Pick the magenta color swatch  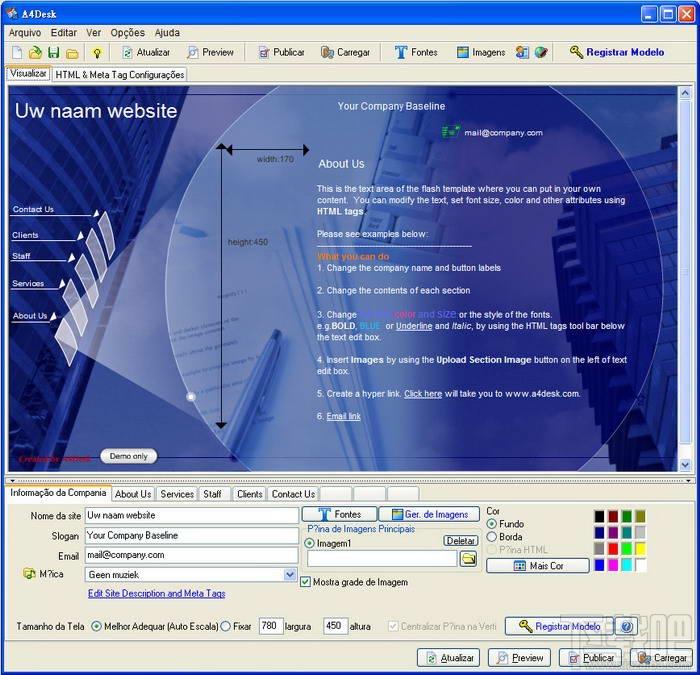tap(613, 565)
